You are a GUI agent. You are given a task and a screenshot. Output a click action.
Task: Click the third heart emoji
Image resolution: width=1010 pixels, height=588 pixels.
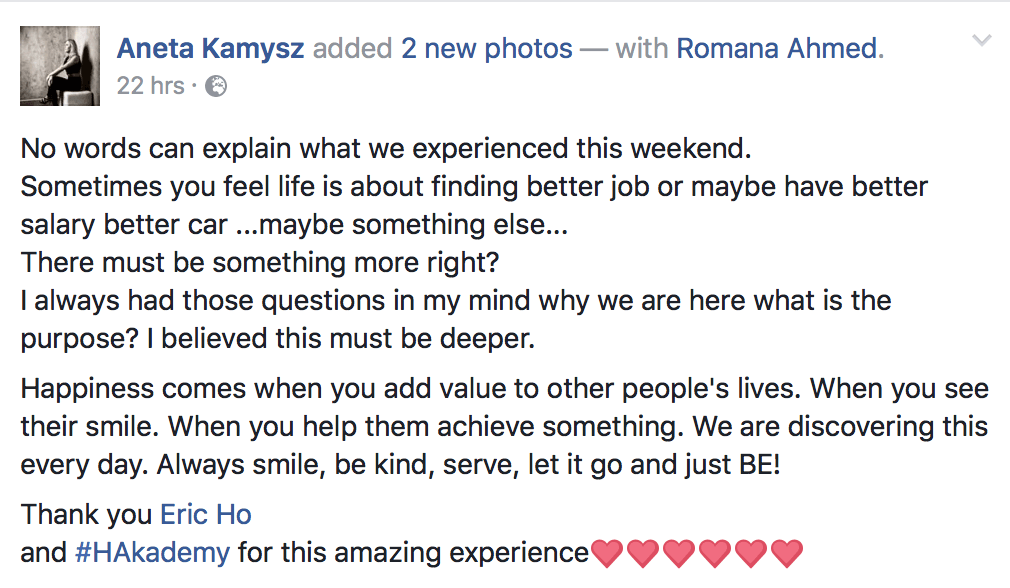(679, 552)
